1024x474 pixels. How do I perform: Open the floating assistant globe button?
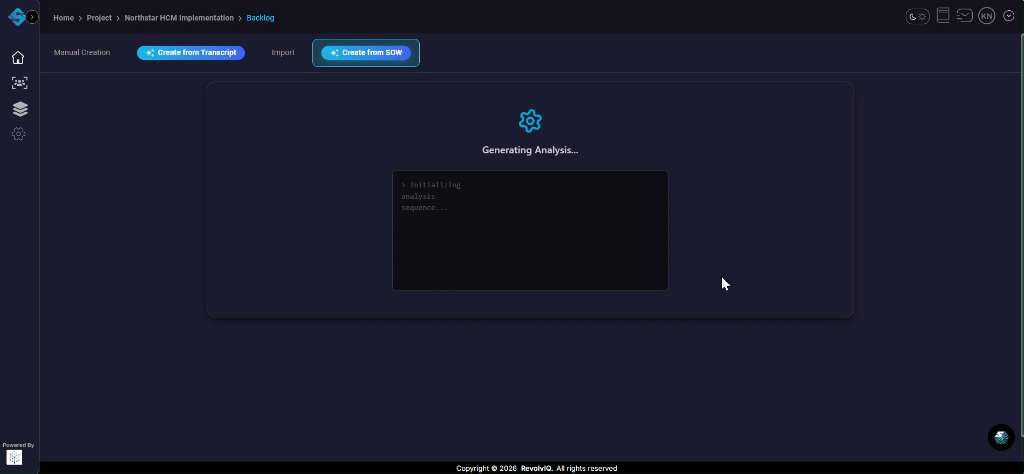[x=1001, y=437]
